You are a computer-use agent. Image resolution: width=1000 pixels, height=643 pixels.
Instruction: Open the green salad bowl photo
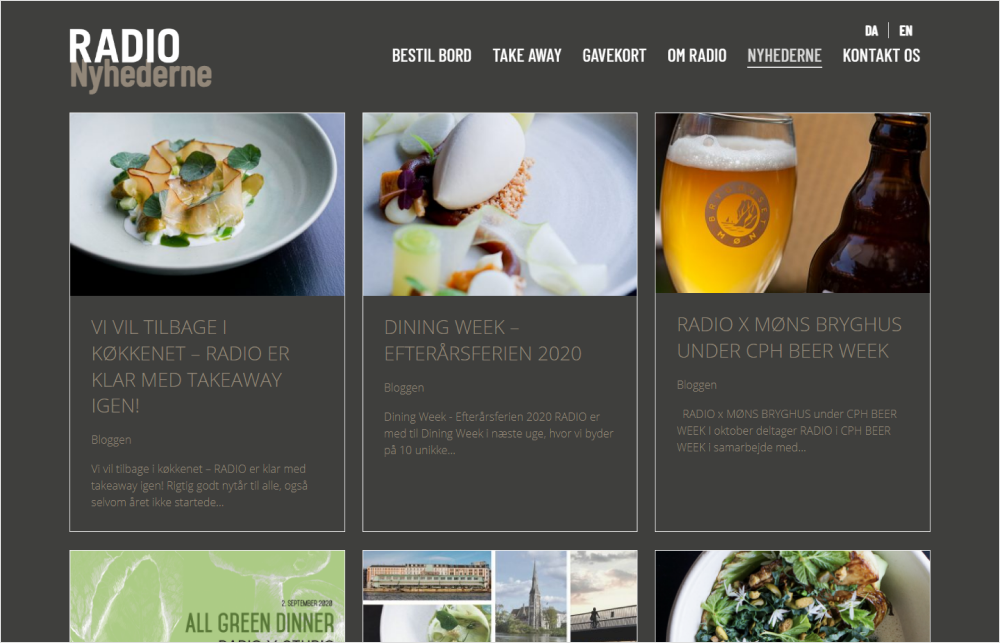[x=793, y=596]
